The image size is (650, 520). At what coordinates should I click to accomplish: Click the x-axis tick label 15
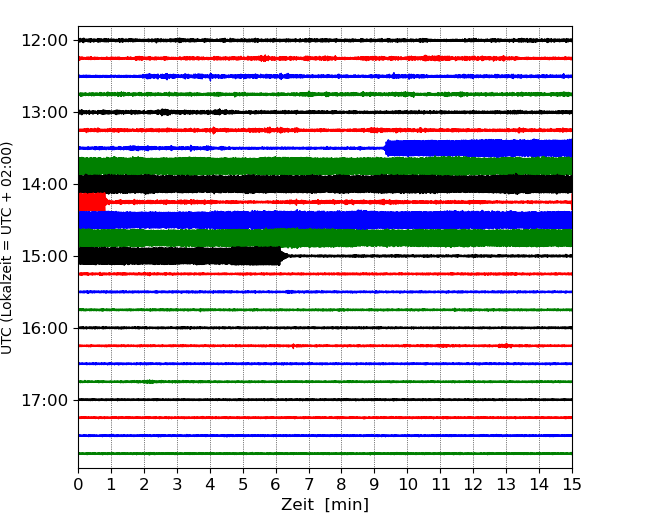572,484
